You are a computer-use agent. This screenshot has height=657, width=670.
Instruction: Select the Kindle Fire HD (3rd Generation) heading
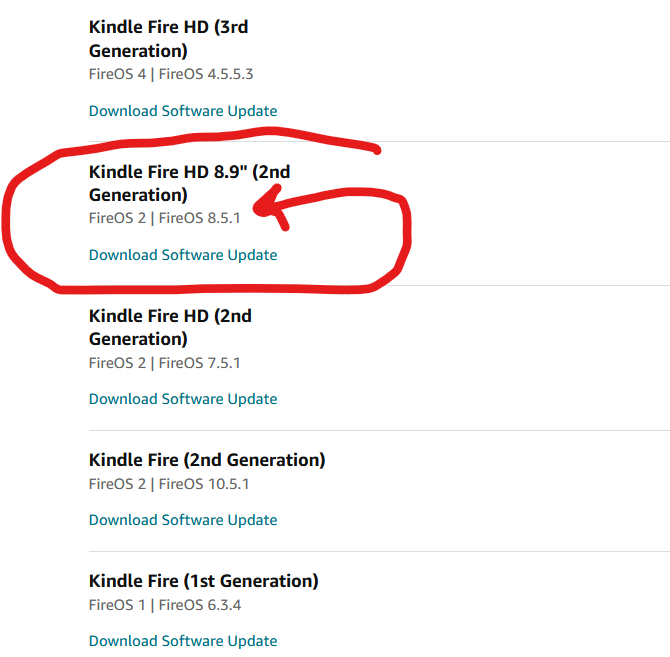(168, 39)
